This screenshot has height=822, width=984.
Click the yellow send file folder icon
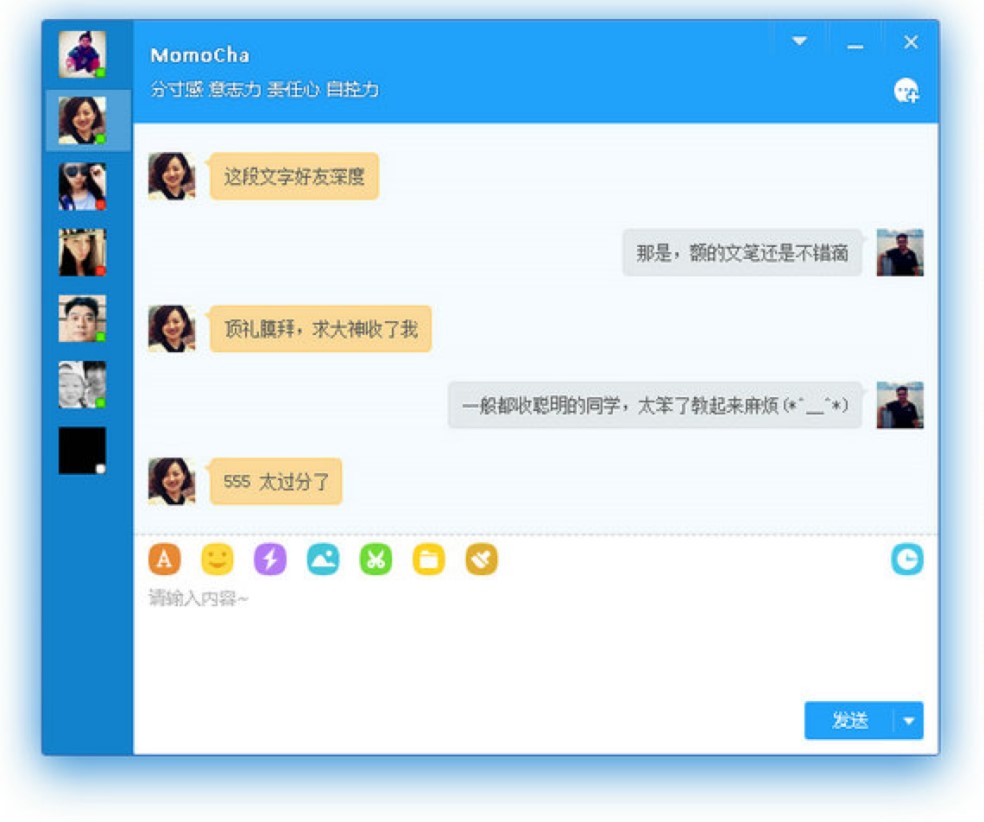[429, 558]
